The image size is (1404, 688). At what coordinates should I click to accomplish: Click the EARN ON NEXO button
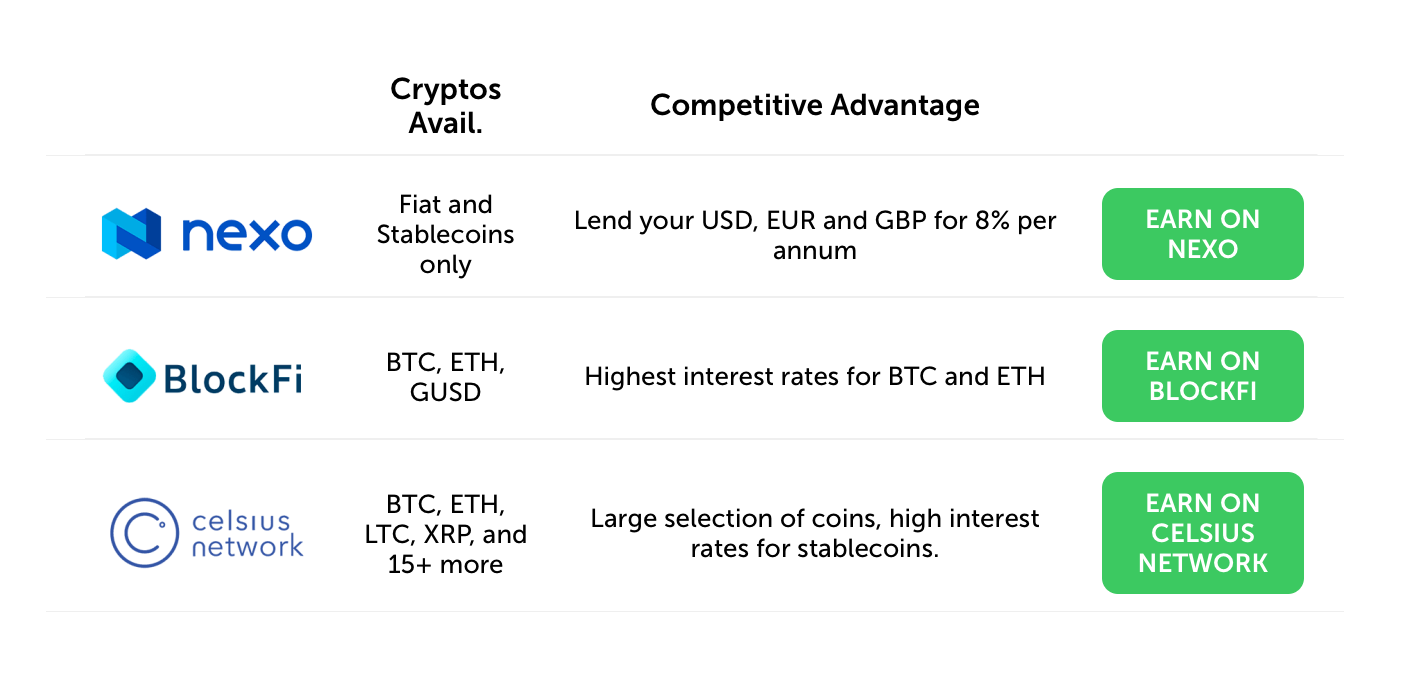point(1202,233)
